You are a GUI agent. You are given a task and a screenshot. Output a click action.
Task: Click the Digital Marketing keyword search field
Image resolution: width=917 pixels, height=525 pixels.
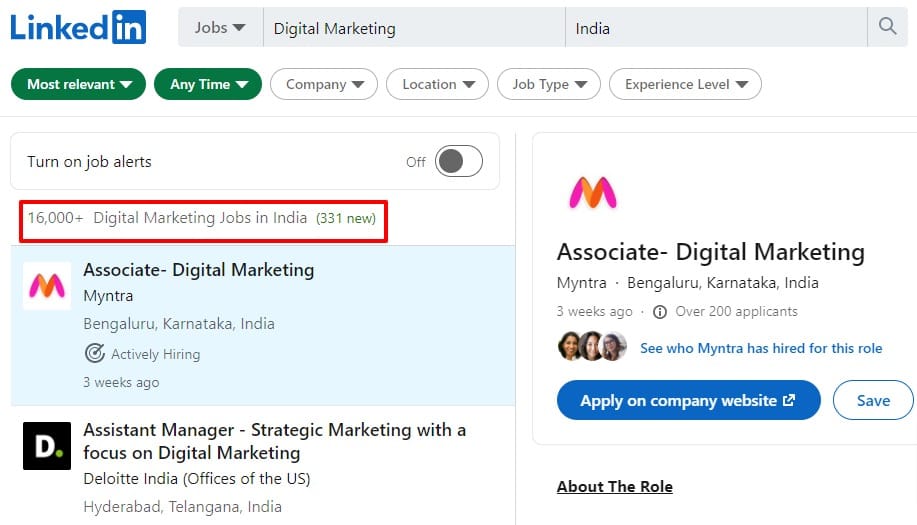(414, 27)
